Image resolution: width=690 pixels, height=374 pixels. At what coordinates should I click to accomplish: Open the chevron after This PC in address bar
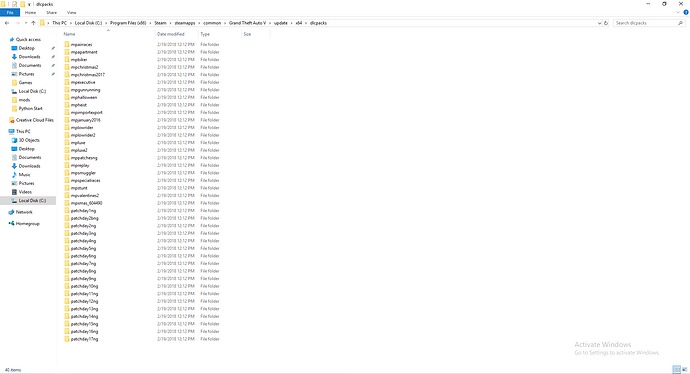[x=71, y=23]
